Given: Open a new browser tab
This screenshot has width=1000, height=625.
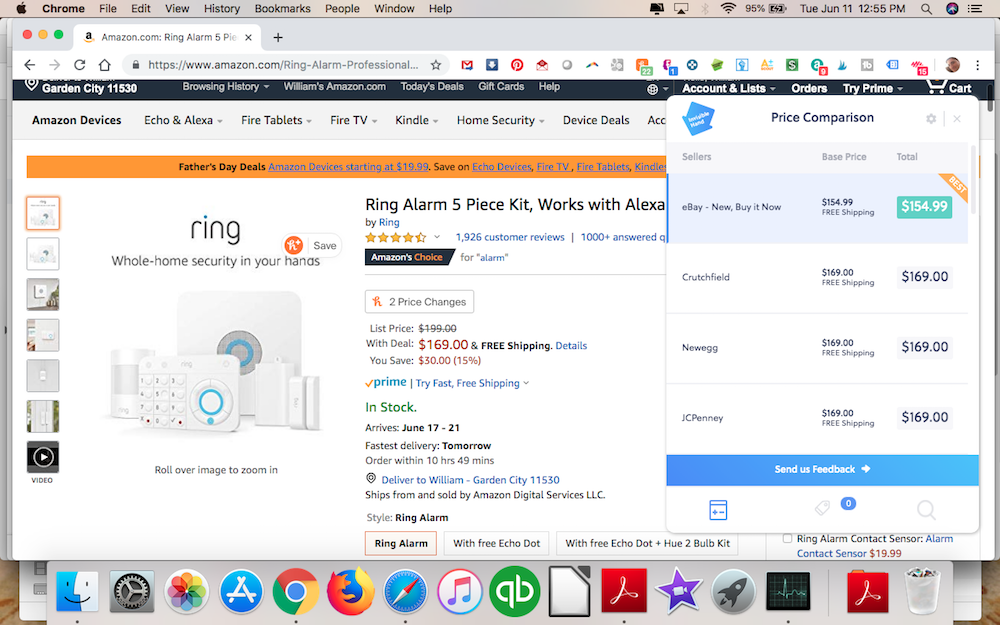Looking at the screenshot, I should (x=278, y=37).
